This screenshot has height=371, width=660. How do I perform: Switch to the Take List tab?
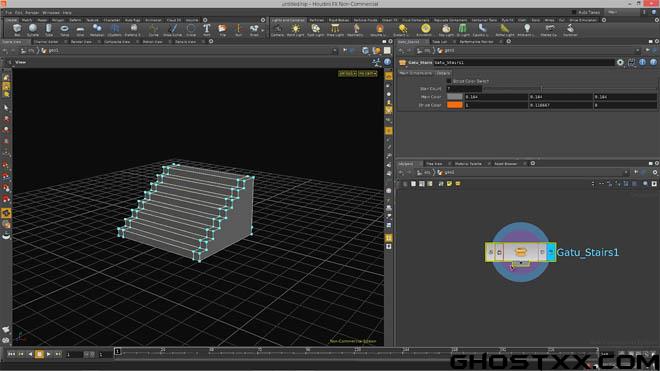tap(440, 42)
